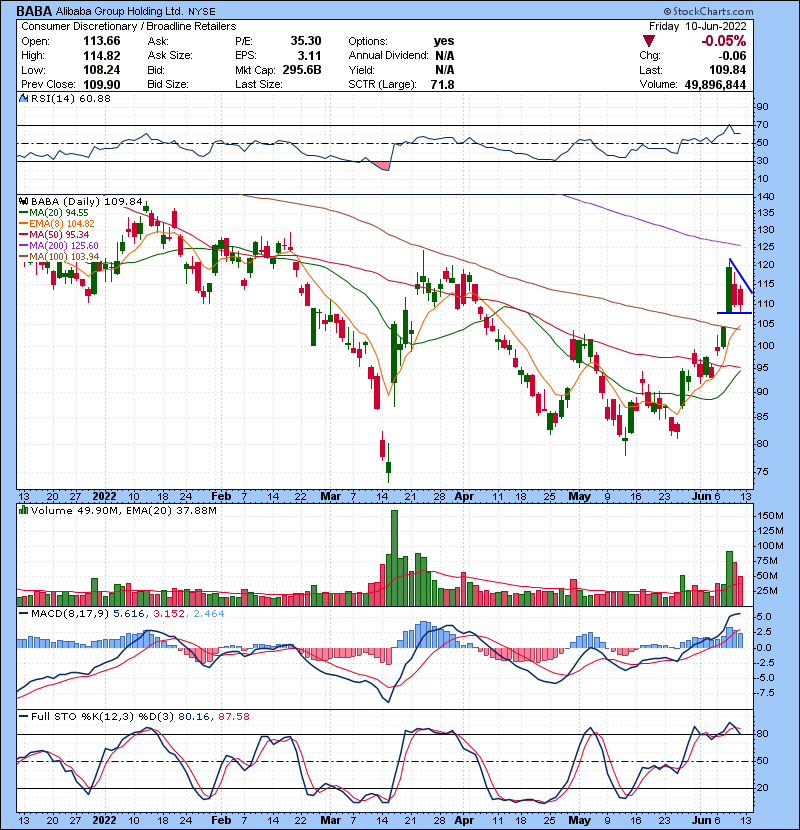
Task: Click the Last price 109.84
Action: (727, 70)
